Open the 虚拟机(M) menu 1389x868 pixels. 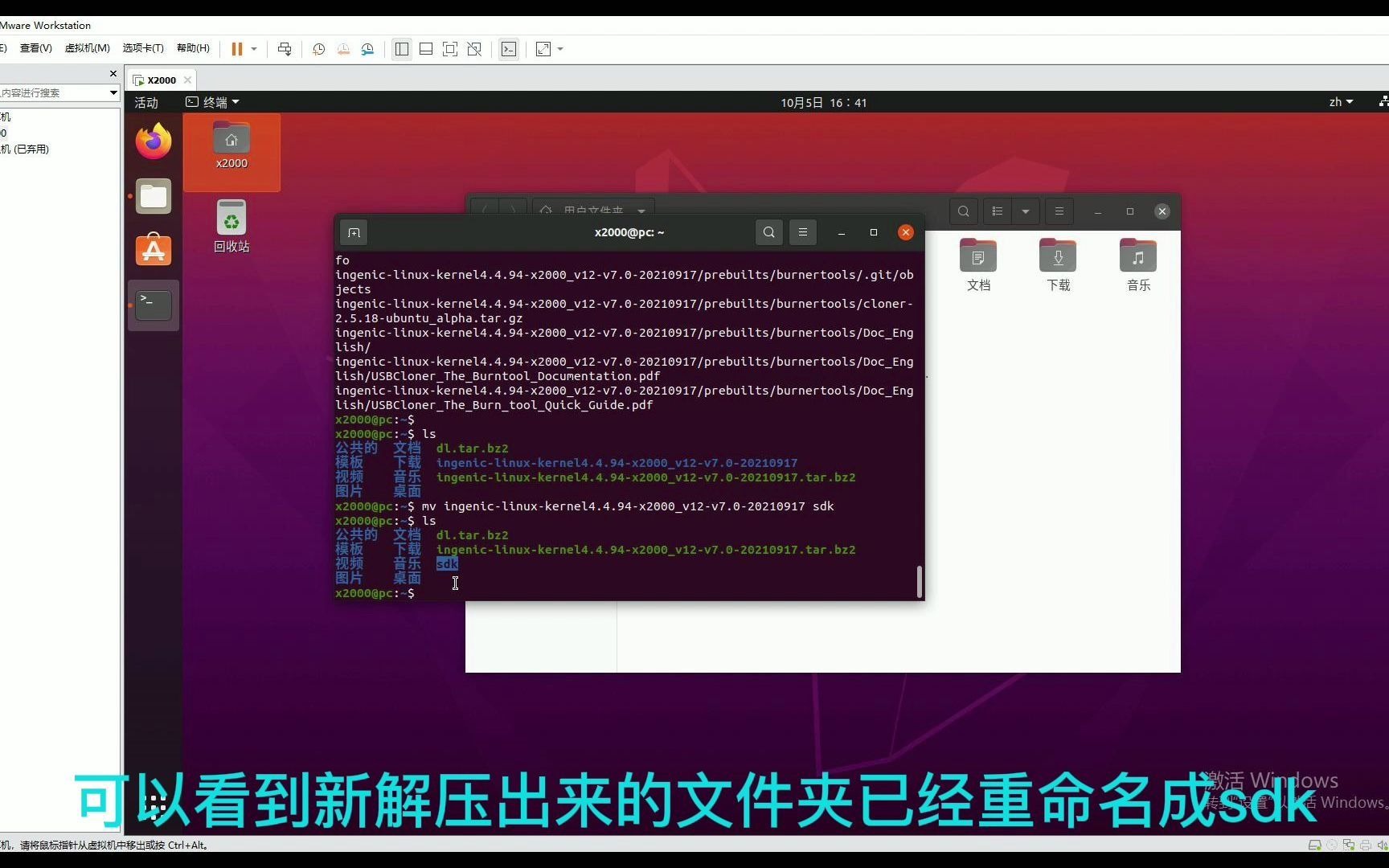(87, 48)
